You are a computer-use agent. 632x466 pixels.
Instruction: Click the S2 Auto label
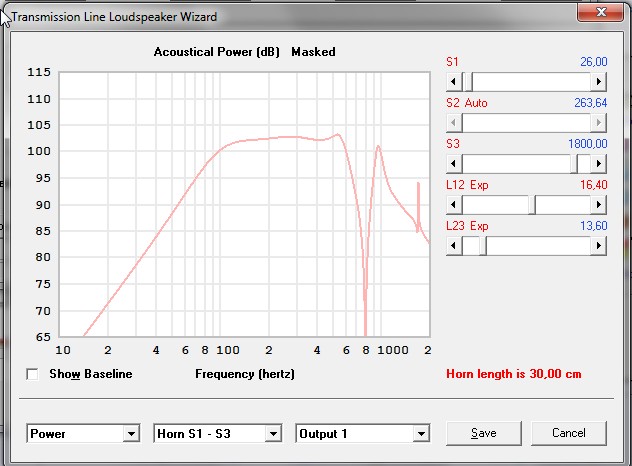tap(467, 103)
